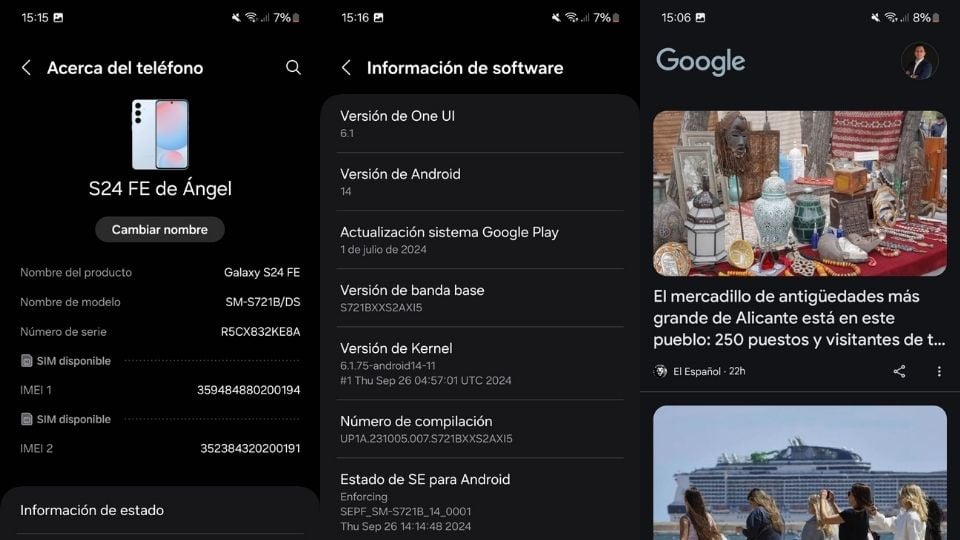Open the cruise ship article image
Viewport: 960px width, 540px height.
coord(800,473)
